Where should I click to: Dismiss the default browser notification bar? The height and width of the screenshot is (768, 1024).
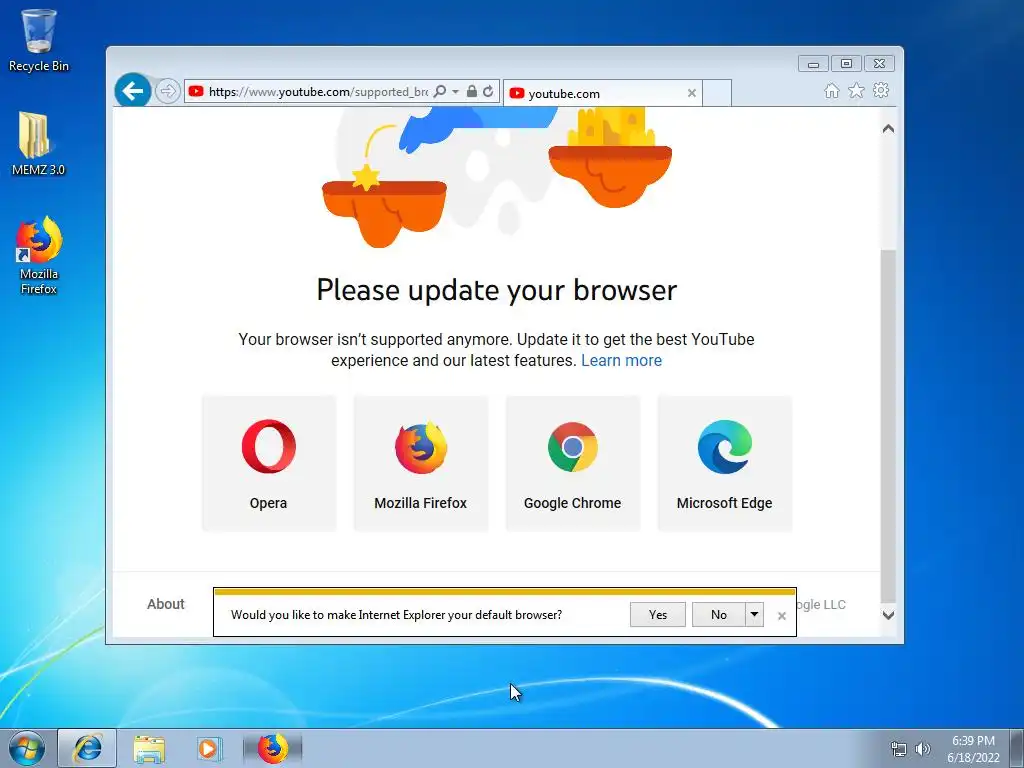782,615
